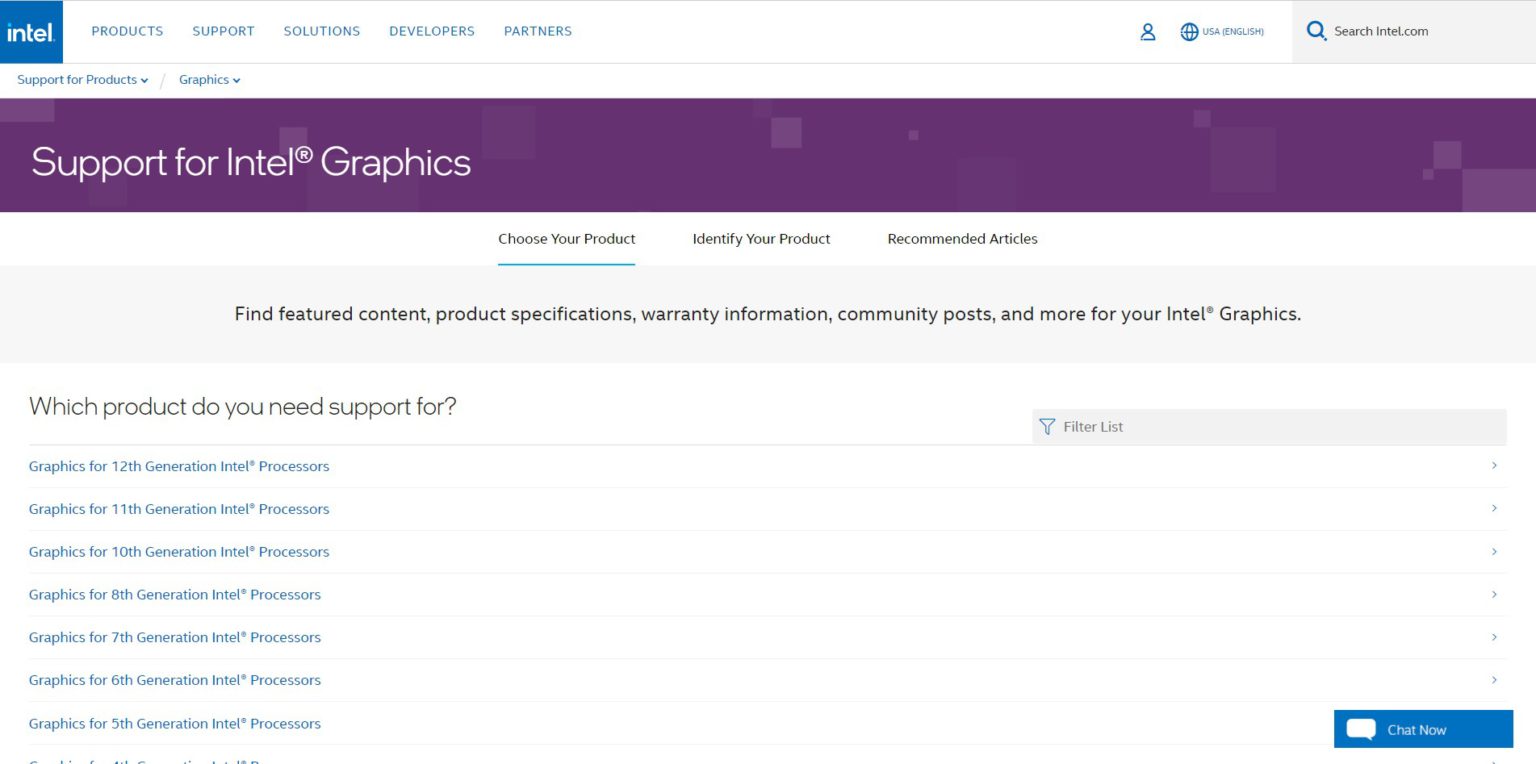1536x764 pixels.
Task: Switch to the Recommended Articles tab
Action: click(962, 239)
